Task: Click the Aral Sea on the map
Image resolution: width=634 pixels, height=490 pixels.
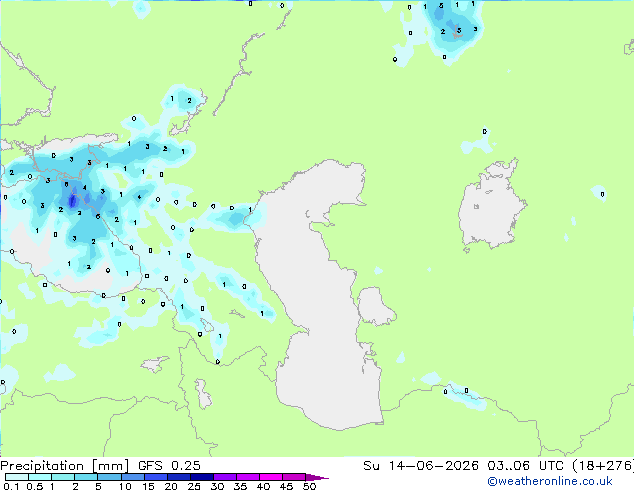Action: [x=491, y=206]
